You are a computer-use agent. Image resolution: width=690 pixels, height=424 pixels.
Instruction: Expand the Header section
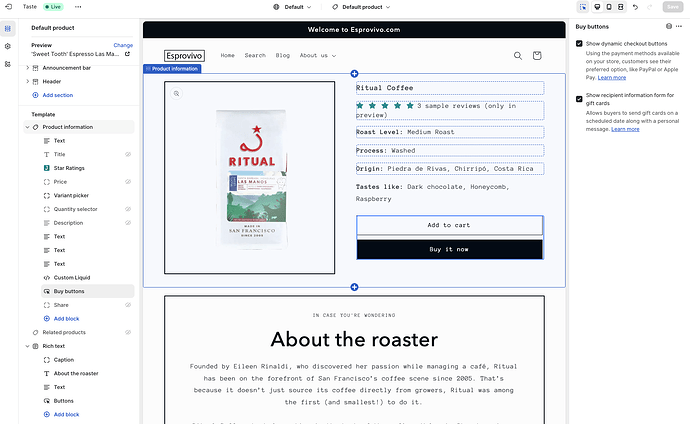click(x=27, y=81)
